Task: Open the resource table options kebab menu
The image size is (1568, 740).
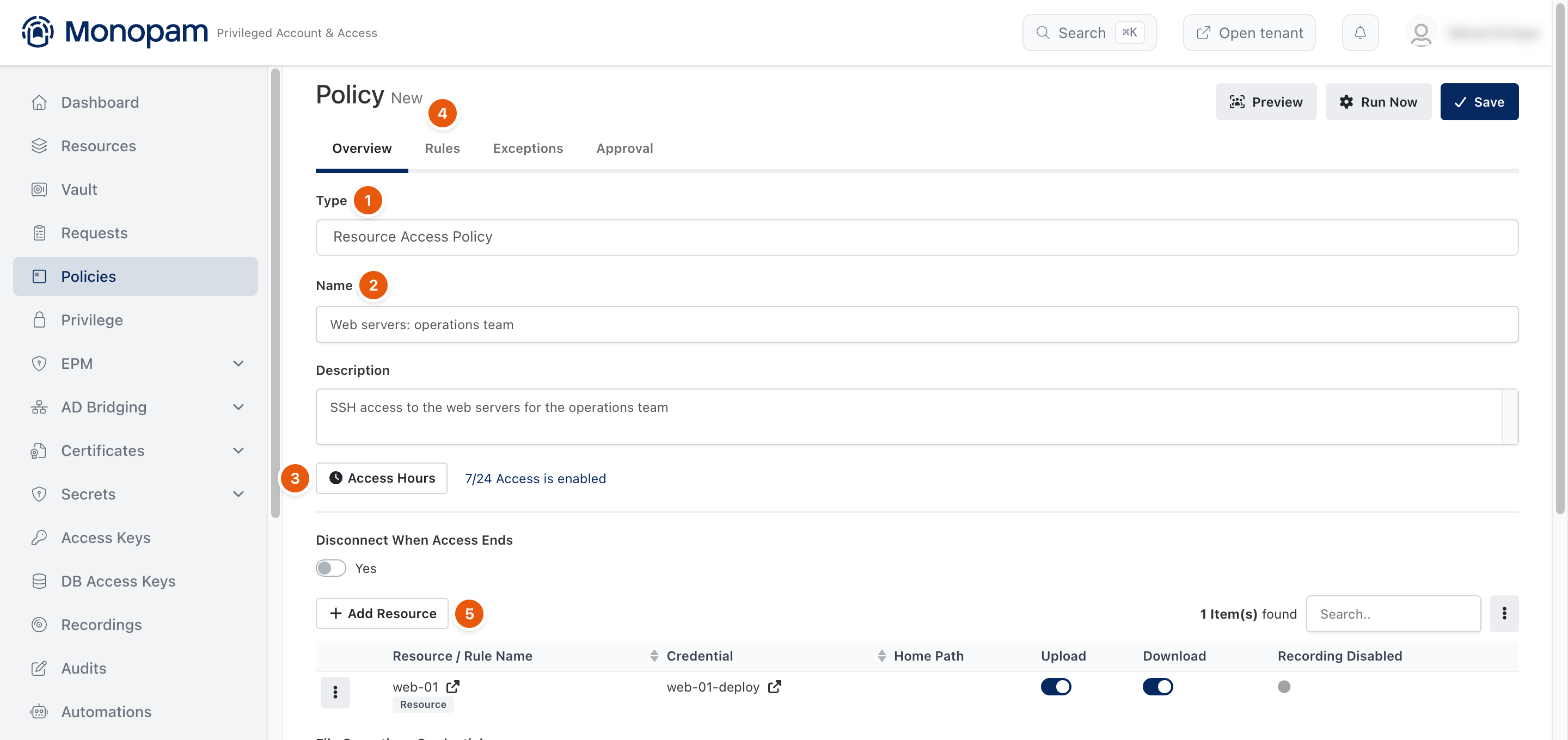Action: point(1504,613)
